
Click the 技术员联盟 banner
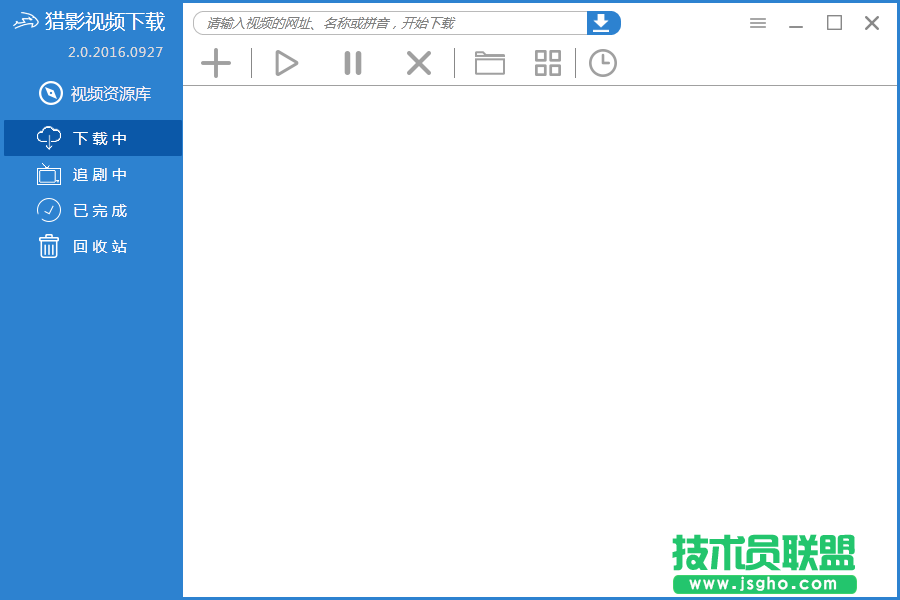[762, 551]
